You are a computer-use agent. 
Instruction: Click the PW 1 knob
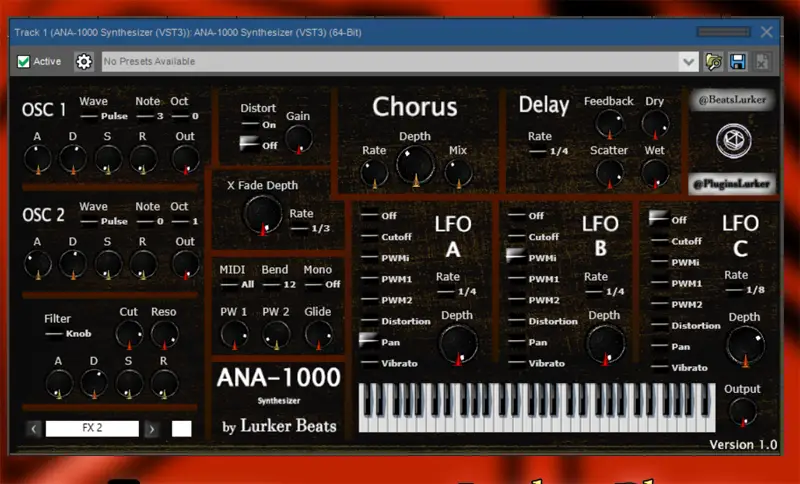234,335
